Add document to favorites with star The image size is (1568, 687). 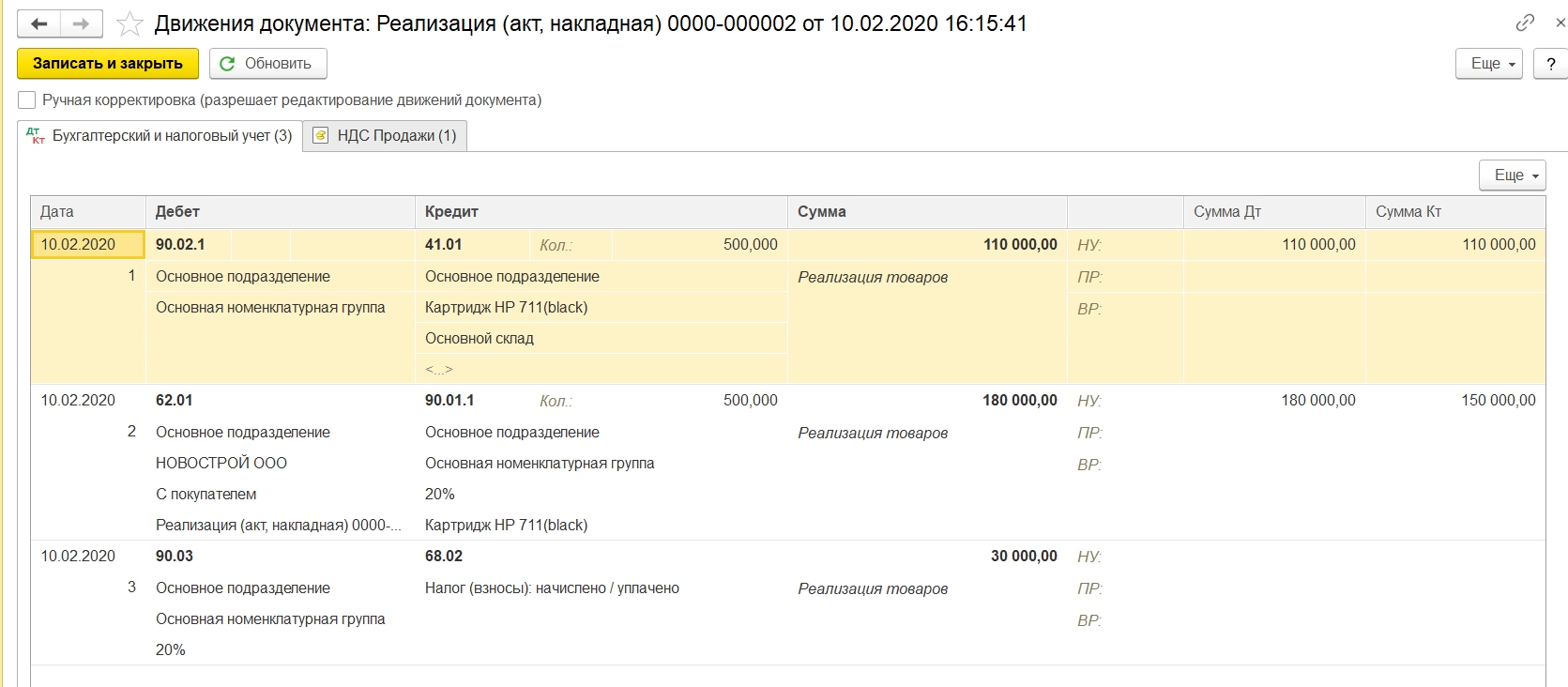pos(129,24)
